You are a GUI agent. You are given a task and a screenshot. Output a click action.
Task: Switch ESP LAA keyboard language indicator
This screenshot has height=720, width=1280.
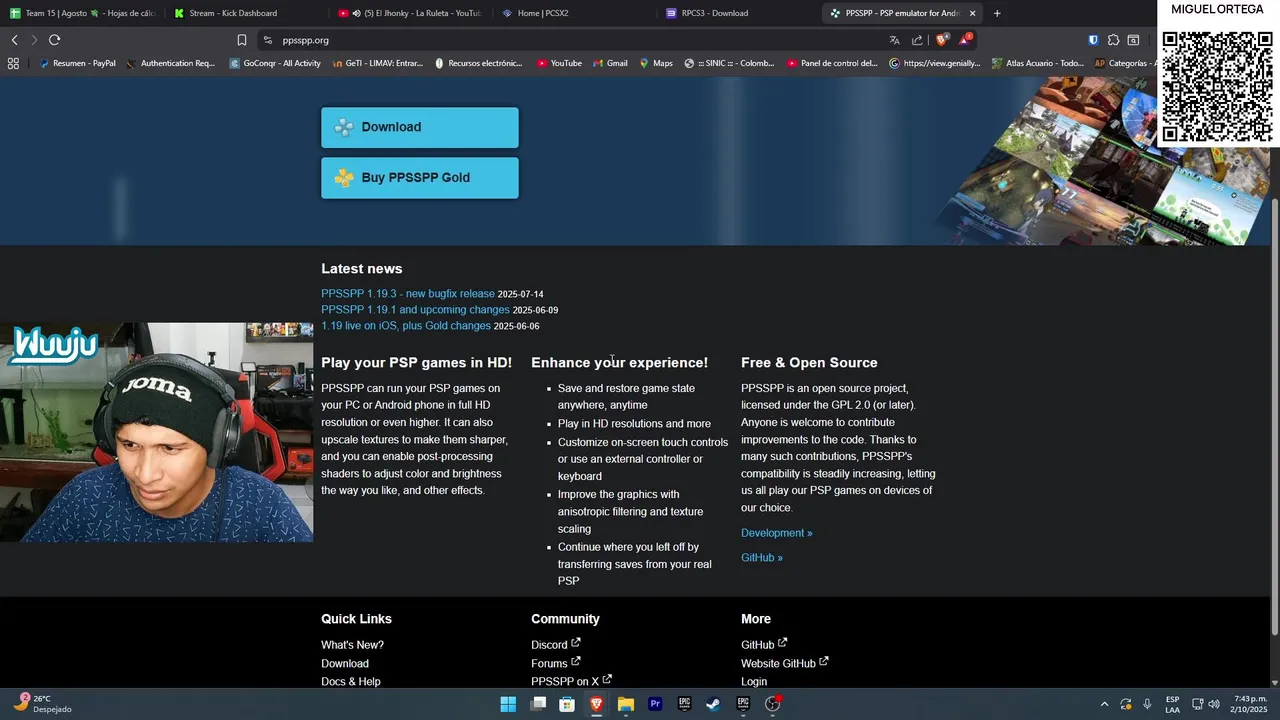pyautogui.click(x=1172, y=704)
